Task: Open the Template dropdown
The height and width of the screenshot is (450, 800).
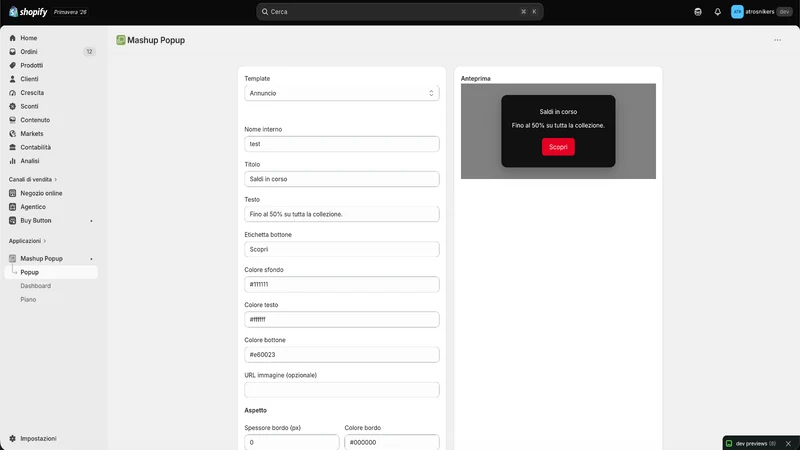Action: tap(342, 93)
